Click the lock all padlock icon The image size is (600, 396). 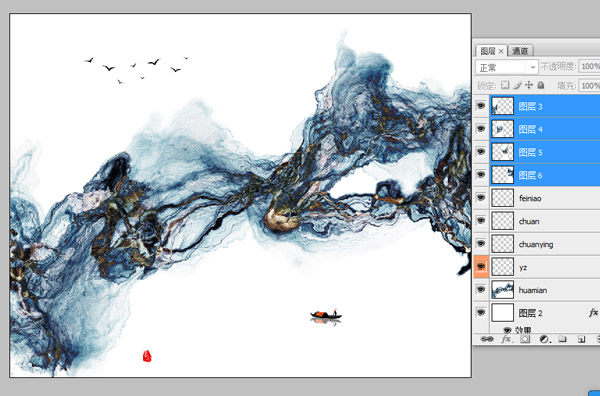pos(541,85)
